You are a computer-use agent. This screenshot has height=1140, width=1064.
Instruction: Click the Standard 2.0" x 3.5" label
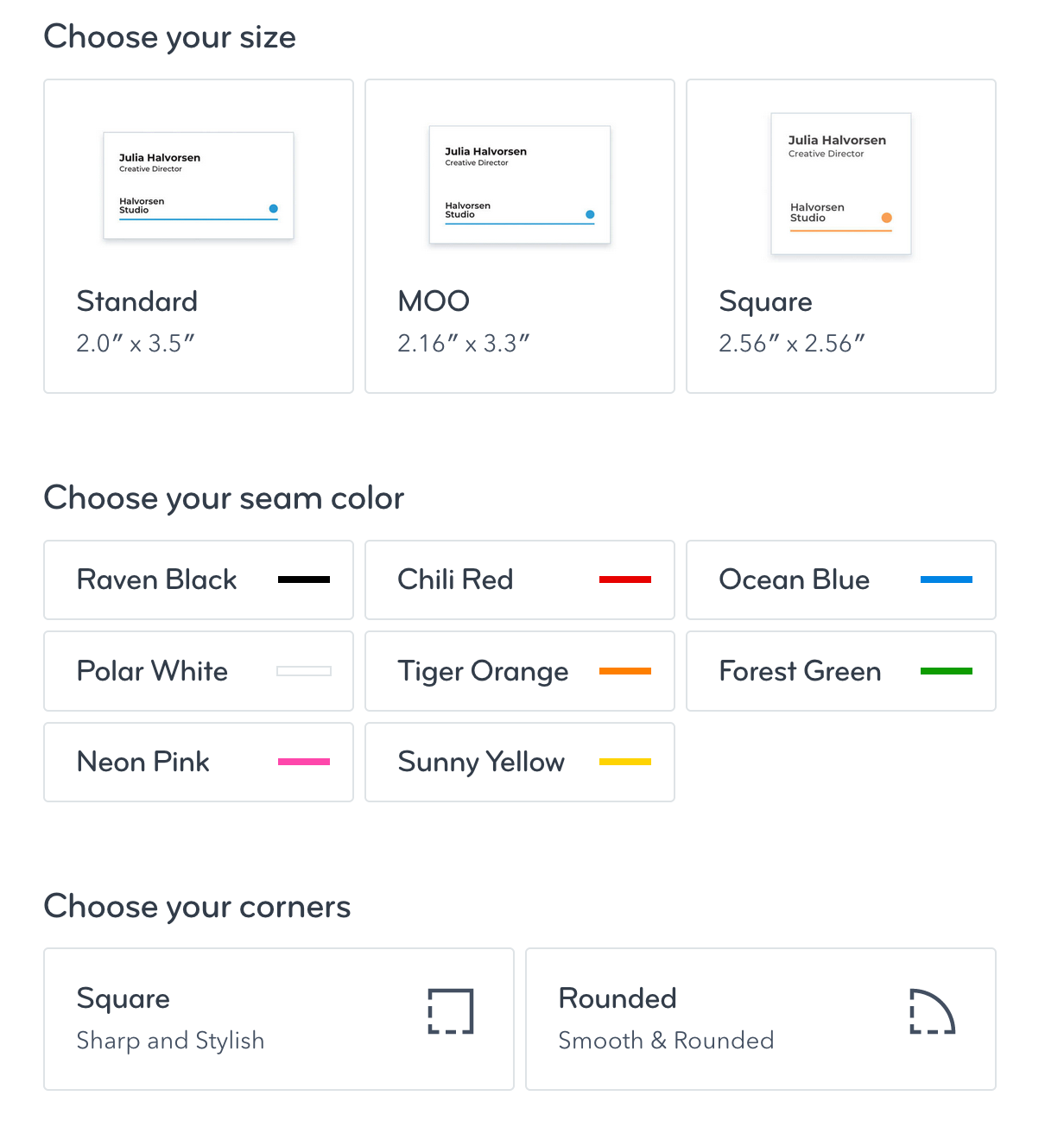click(137, 321)
